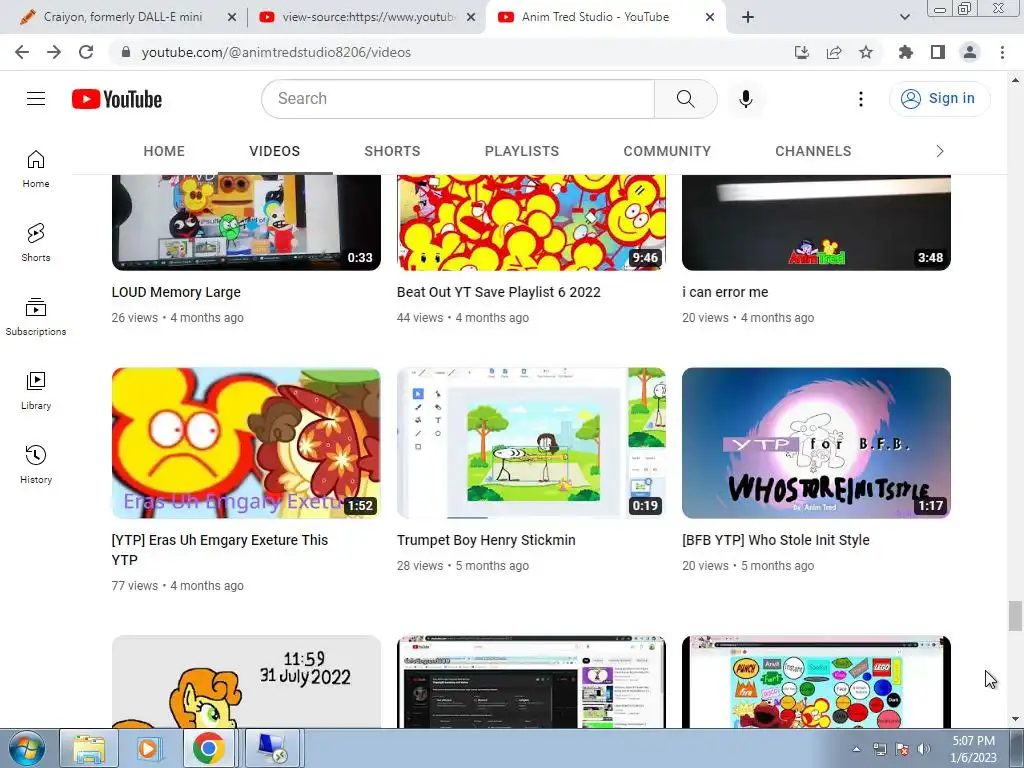Open 'i can error me' video title
This screenshot has height=768, width=1024.
tap(725, 292)
